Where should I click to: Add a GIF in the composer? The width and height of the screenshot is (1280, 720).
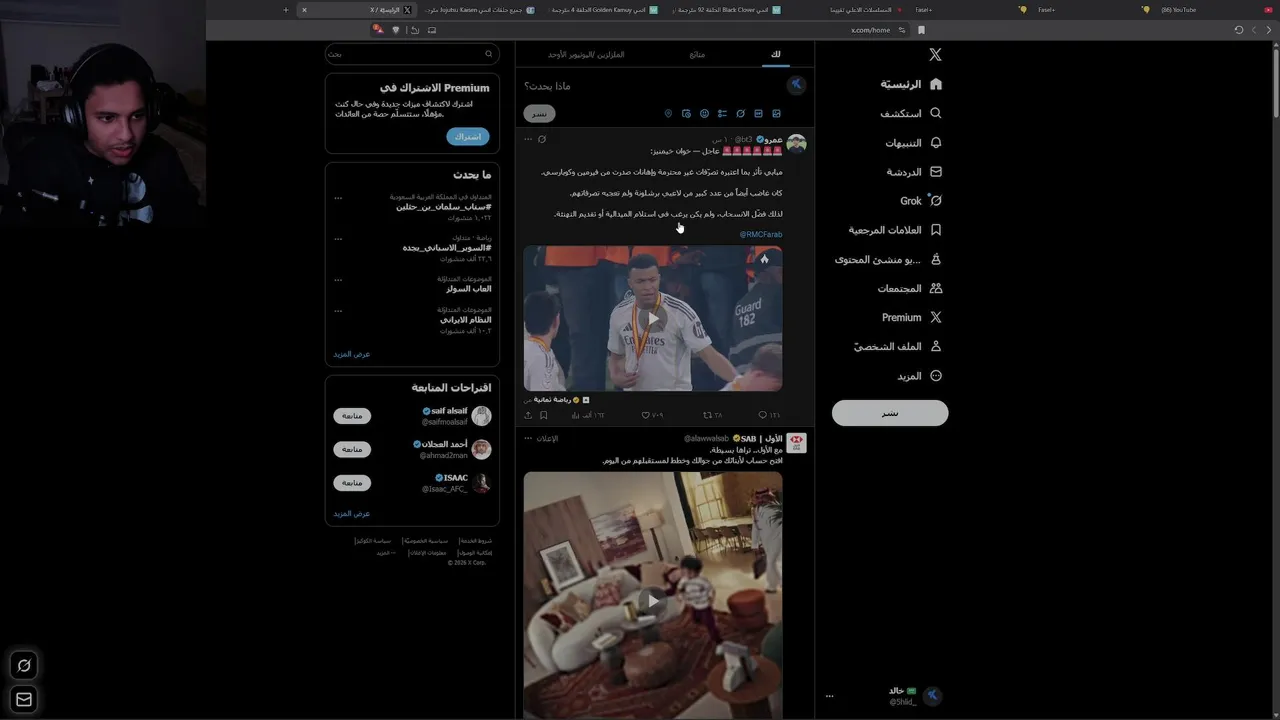[x=758, y=114]
